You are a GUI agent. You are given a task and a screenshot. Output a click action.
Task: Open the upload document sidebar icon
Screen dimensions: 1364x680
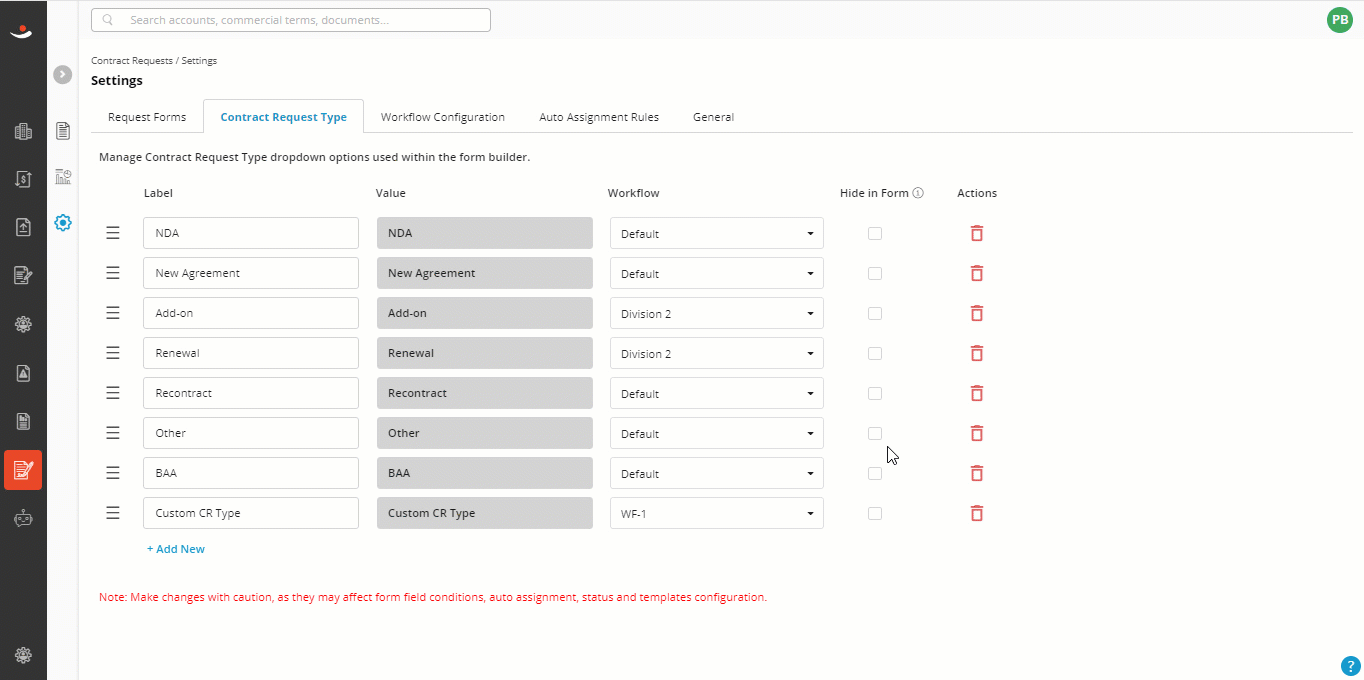(x=23, y=227)
